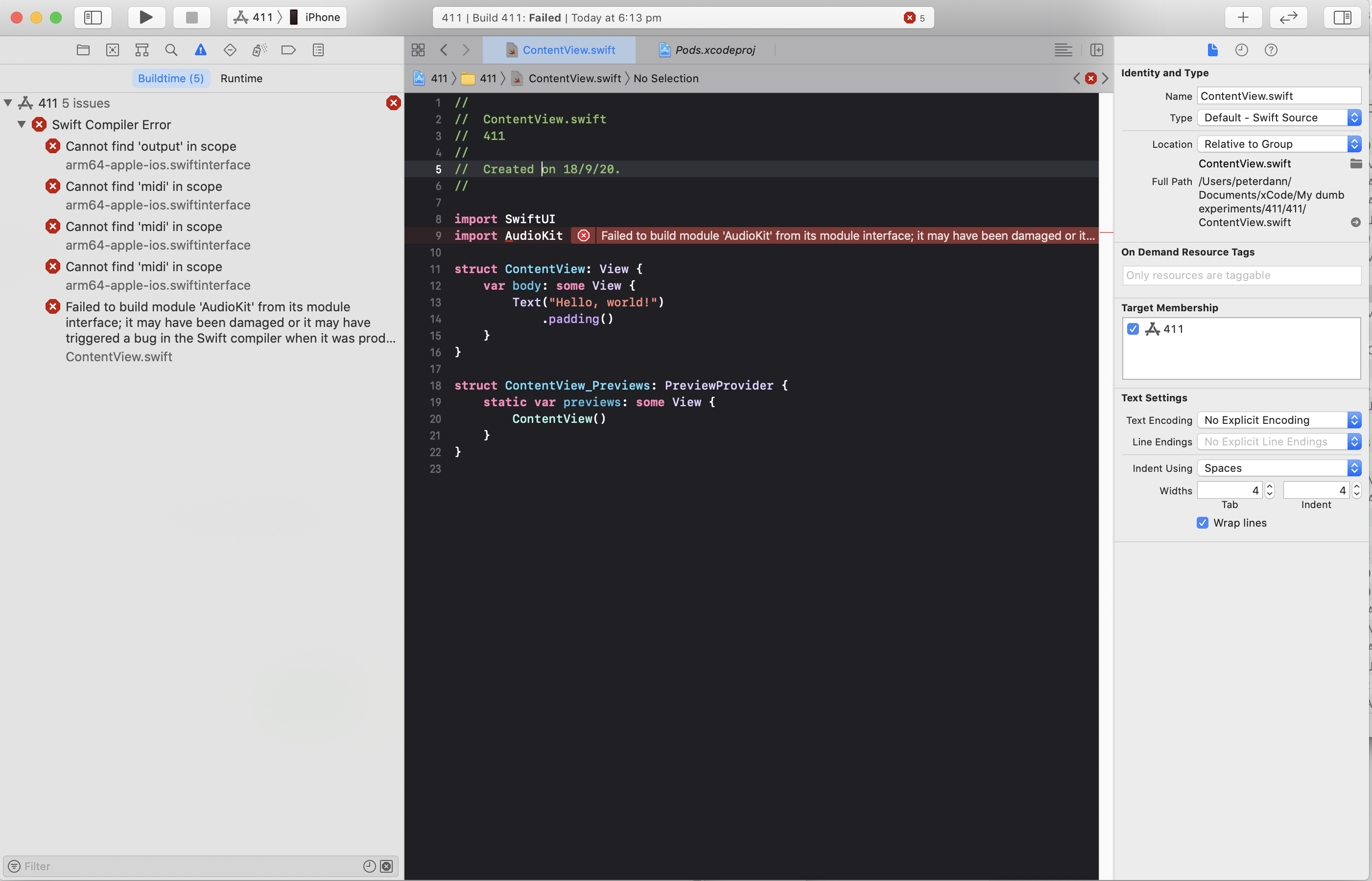Open the Report navigator icon
The width and height of the screenshot is (1372, 881).
318,50
